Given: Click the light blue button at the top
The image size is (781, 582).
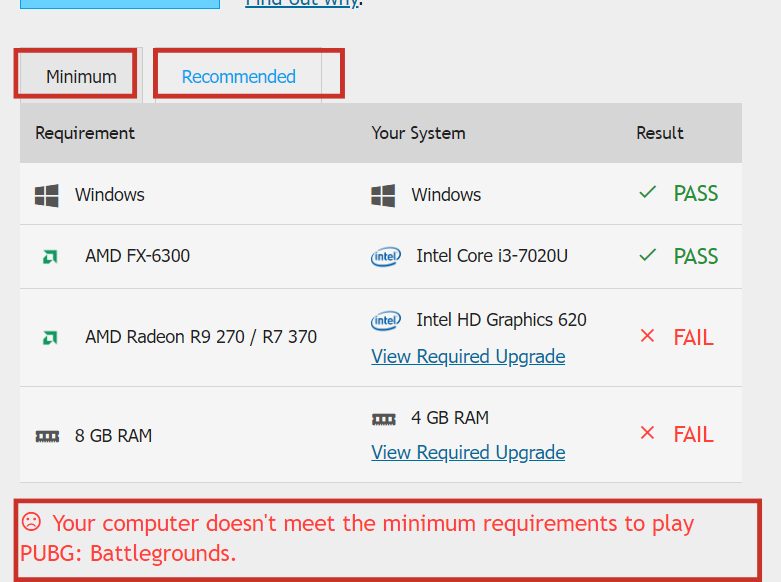Looking at the screenshot, I should (x=120, y=4).
